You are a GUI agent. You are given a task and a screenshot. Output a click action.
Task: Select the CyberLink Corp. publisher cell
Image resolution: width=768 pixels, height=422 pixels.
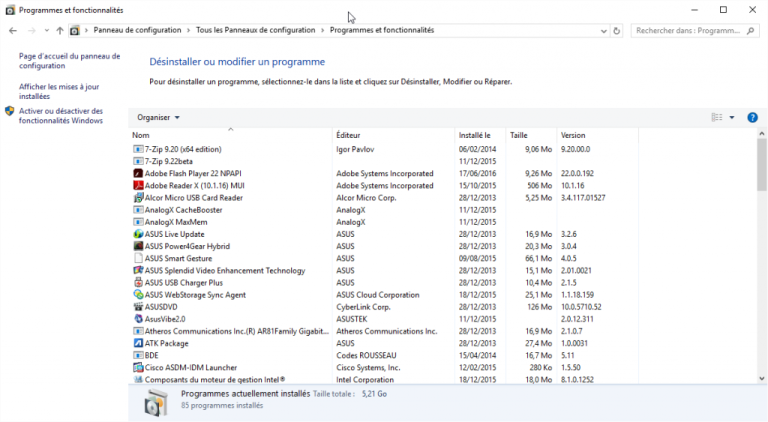[363, 307]
